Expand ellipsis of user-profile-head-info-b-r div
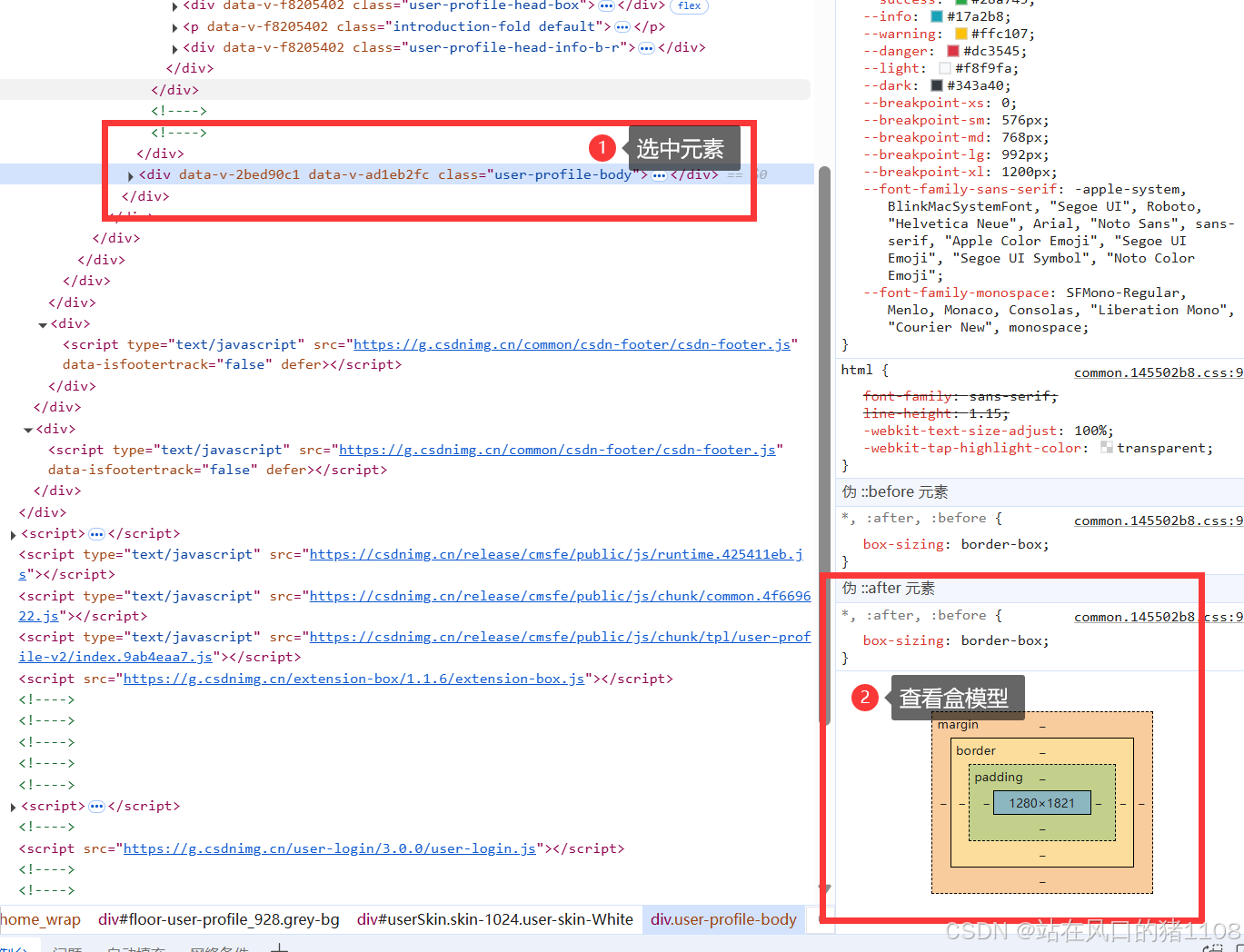This screenshot has height=952, width=1244. 646,48
